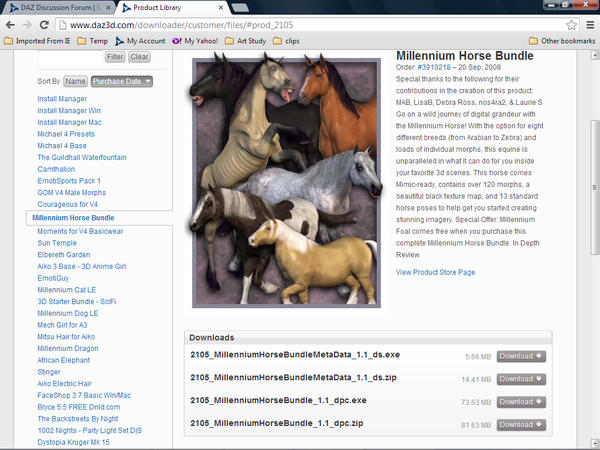Open 1002 Nights - Party Light Set DjS
This screenshot has height=450, width=600.
89,430
